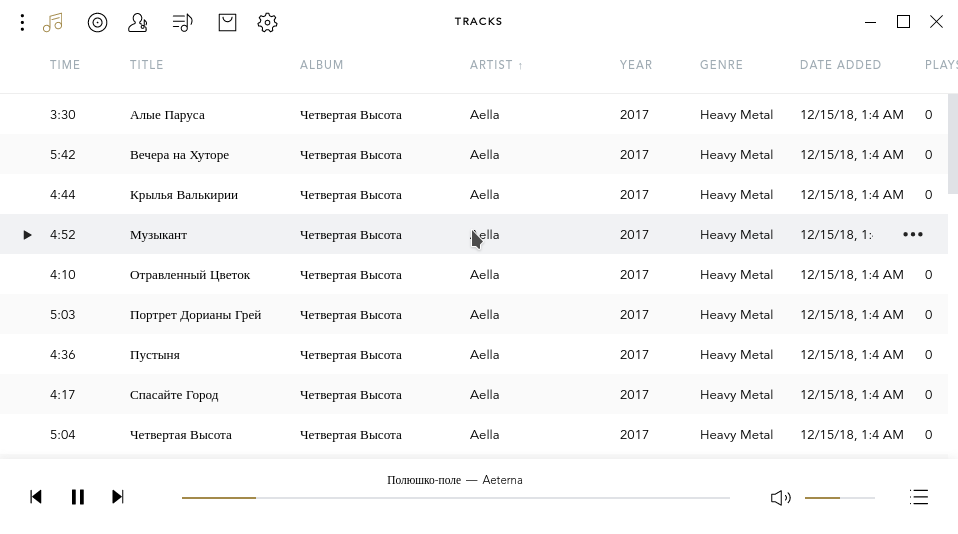This screenshot has width=958, height=534.
Task: Minimize the Tracks window
Action: point(871,22)
